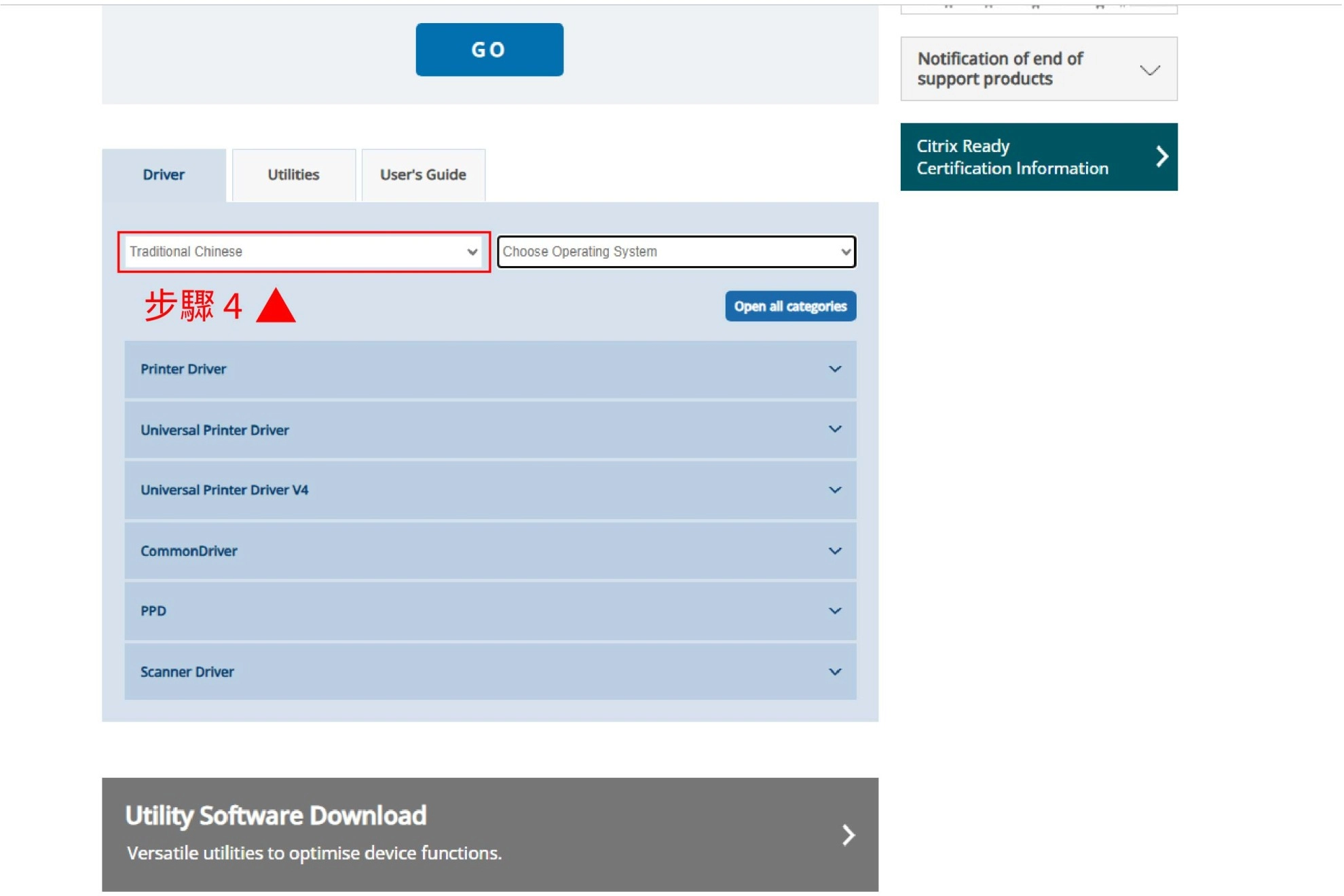1344x896 pixels.
Task: Open the Traditional Chinese language dropdown
Action: (303, 252)
